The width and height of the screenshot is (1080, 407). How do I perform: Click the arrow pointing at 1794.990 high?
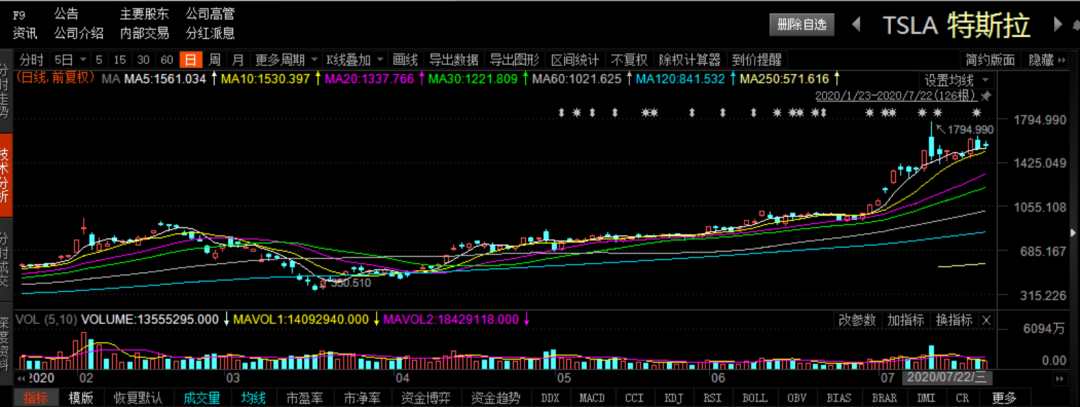tap(940, 127)
